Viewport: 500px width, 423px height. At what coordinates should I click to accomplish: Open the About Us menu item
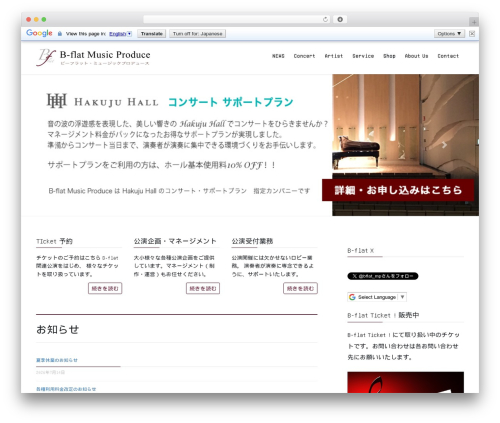click(x=416, y=56)
